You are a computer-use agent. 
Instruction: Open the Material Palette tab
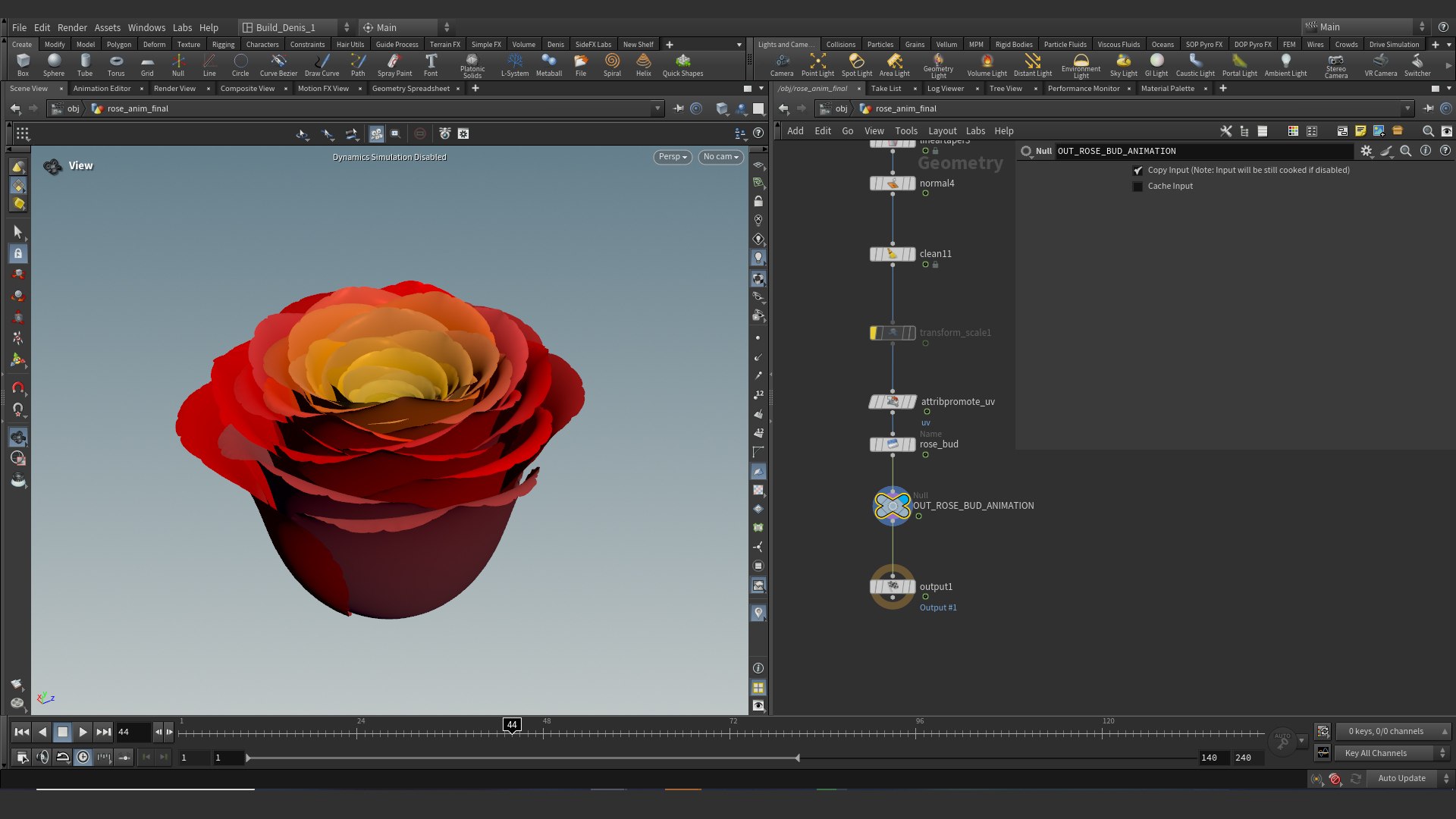coord(1167,89)
